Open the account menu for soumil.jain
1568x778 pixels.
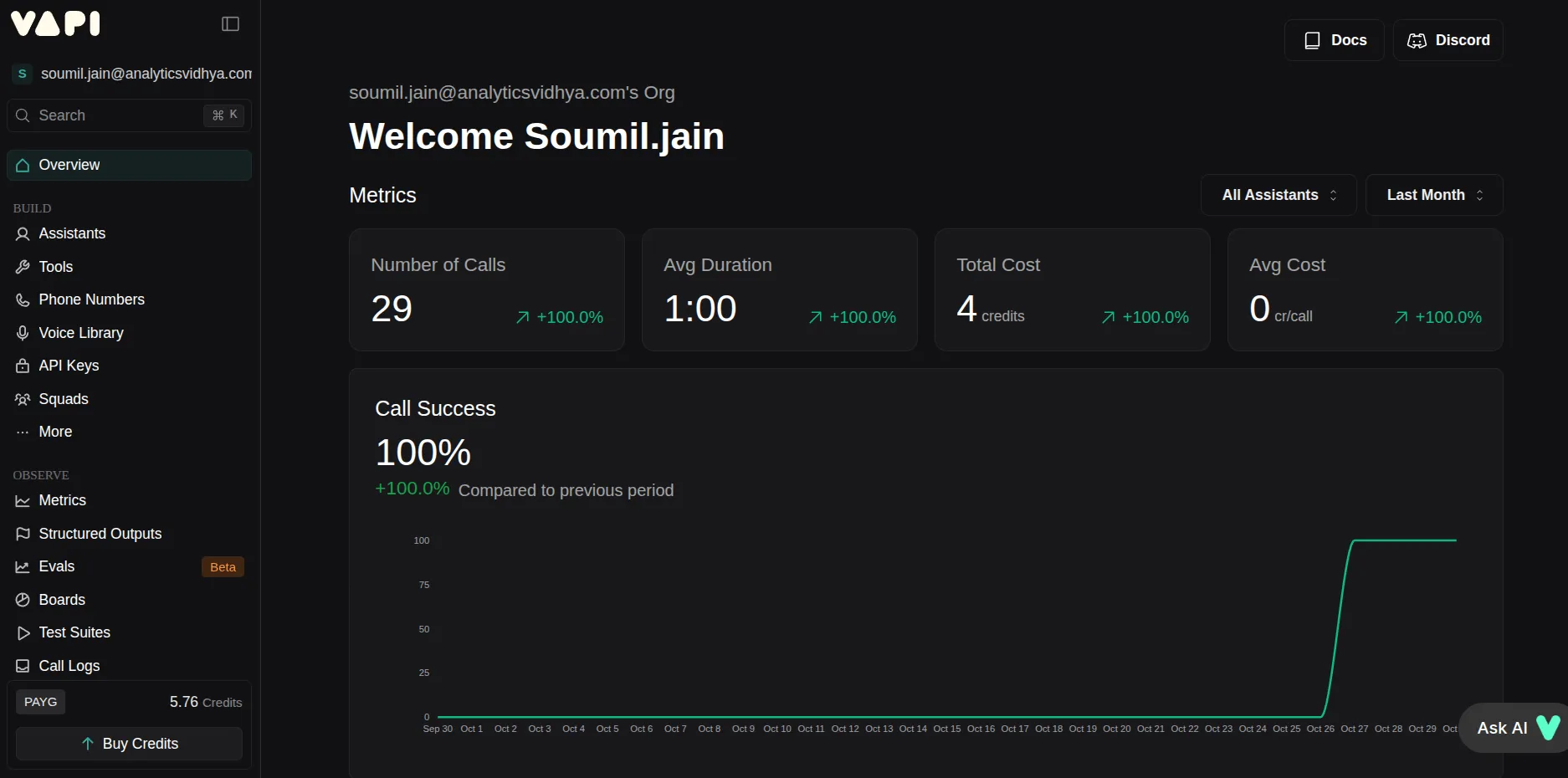(130, 74)
